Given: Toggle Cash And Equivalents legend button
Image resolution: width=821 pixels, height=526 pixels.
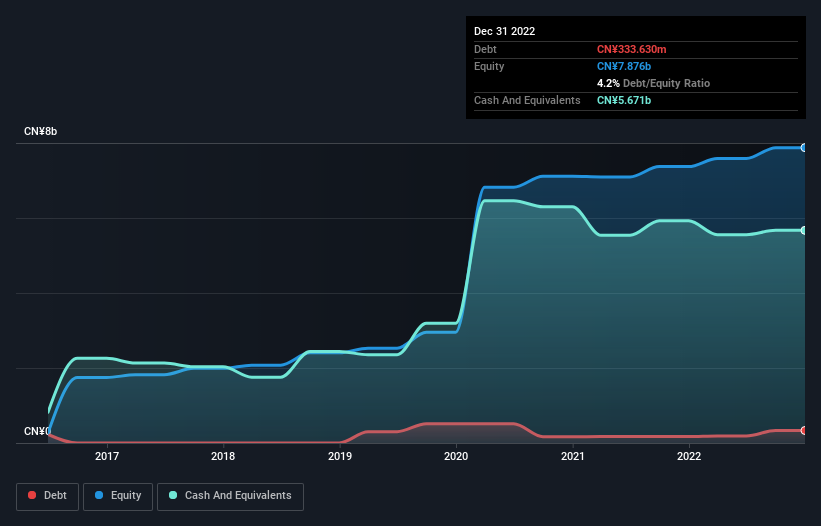Looking at the screenshot, I should point(230,496).
